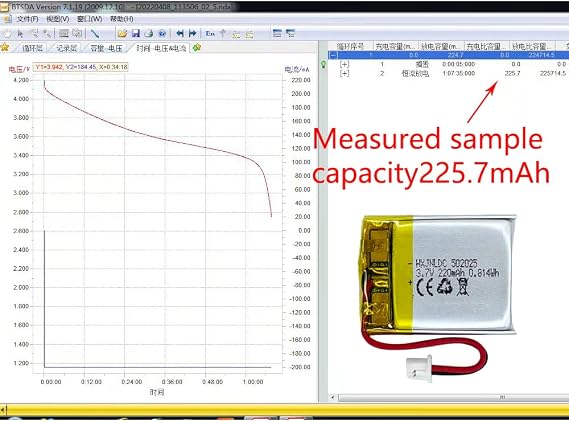This screenshot has height=422, width=569.
Task: Click the 225.7 capacity value in step 2
Action: click(512, 73)
